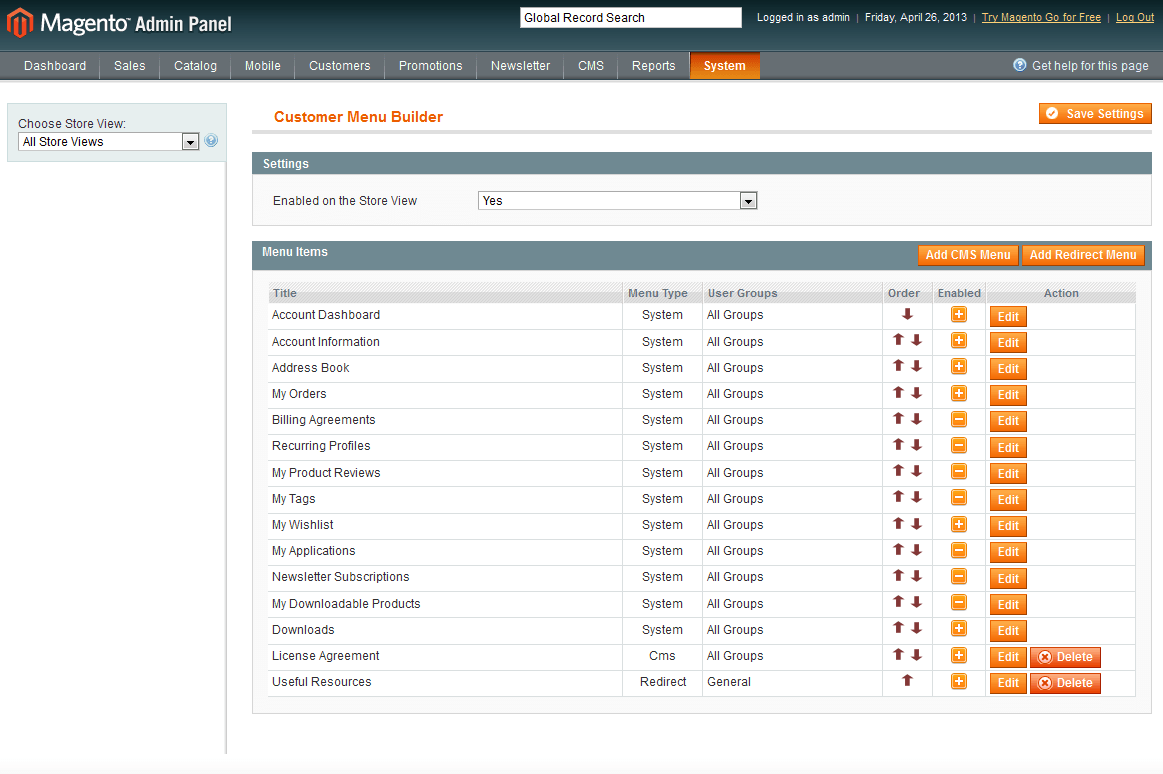1163x774 pixels.
Task: Open the Mobile menu
Action: [x=263, y=66]
